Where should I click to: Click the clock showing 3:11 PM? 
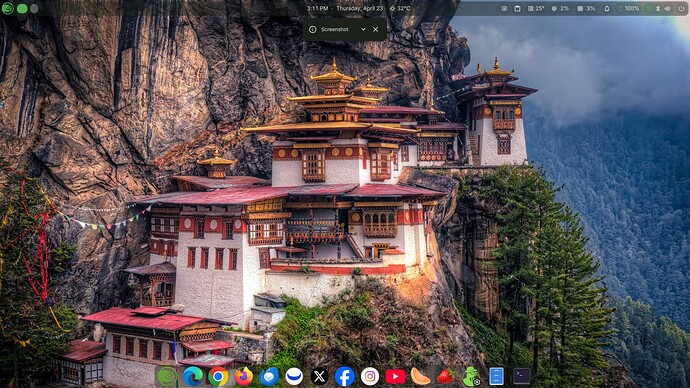(x=318, y=8)
